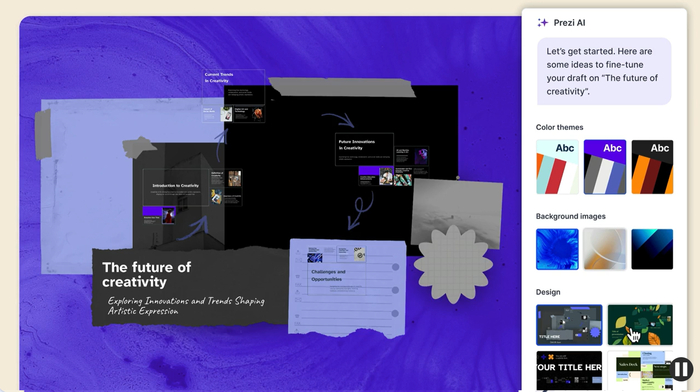Click the Prezi AI suggestion message bubble
Screen dimensions: 700x392
pos(604,71)
